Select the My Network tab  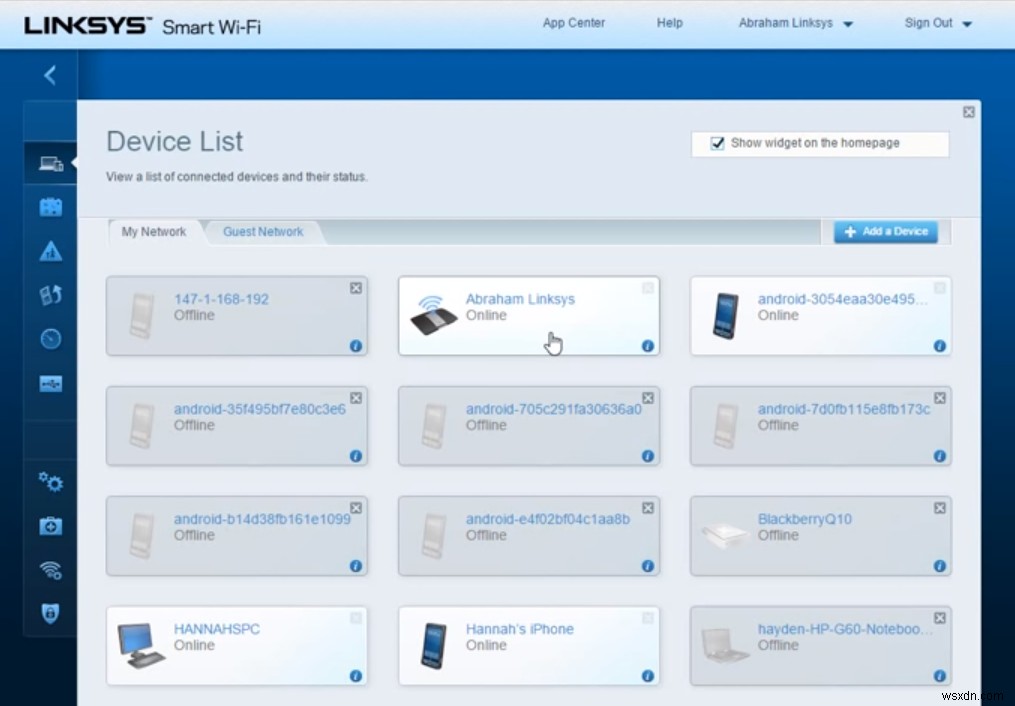(x=154, y=232)
